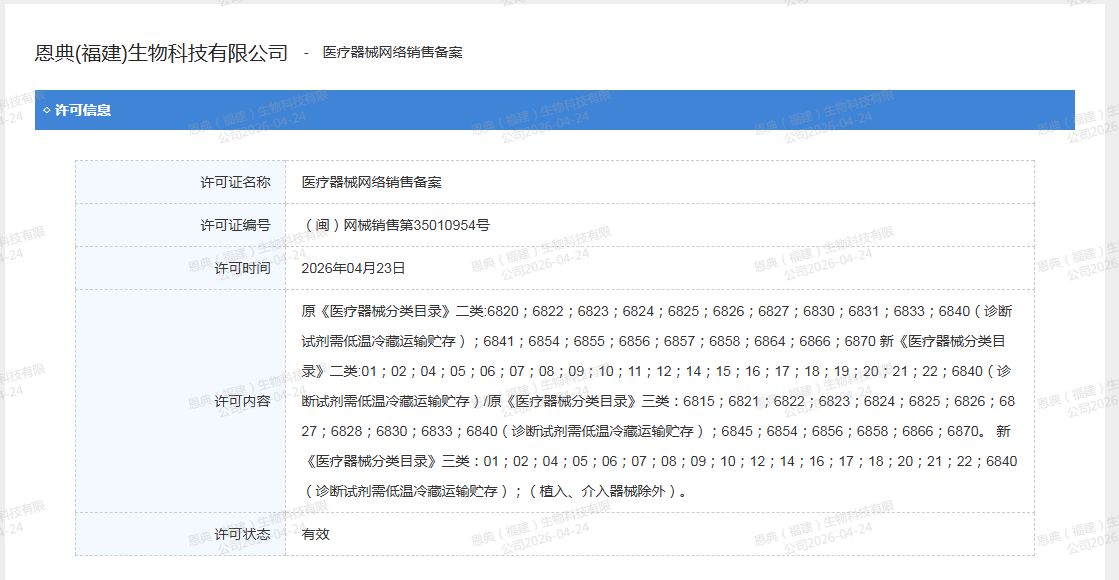Select the 许可时间 row label
Viewport: 1119px width, 580px height.
242,268
